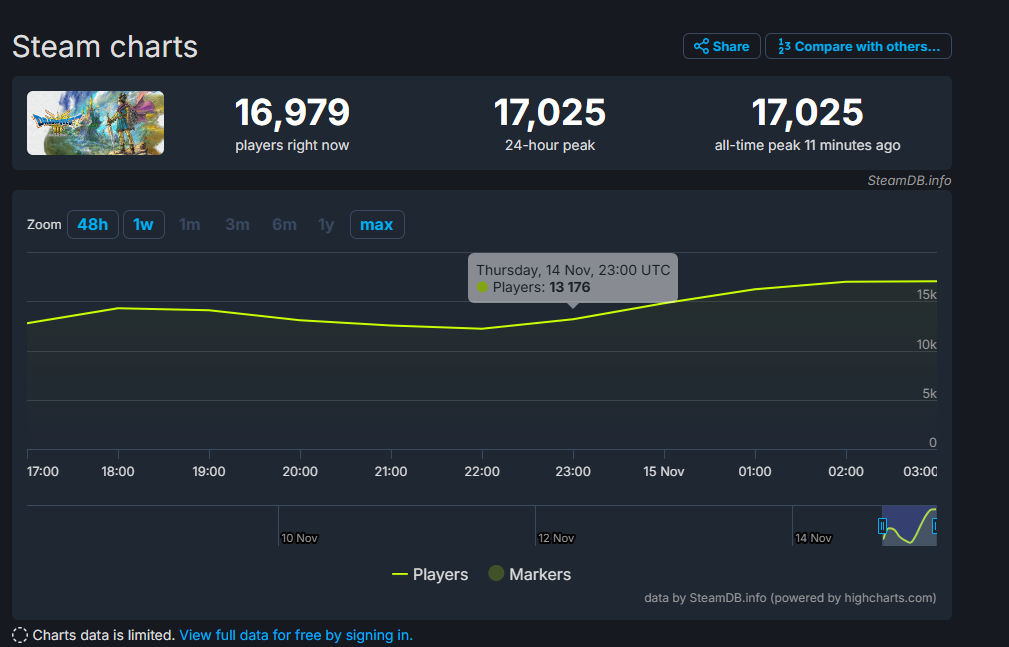Click the Steam charts heading
The width and height of the screenshot is (1009, 647).
105,47
